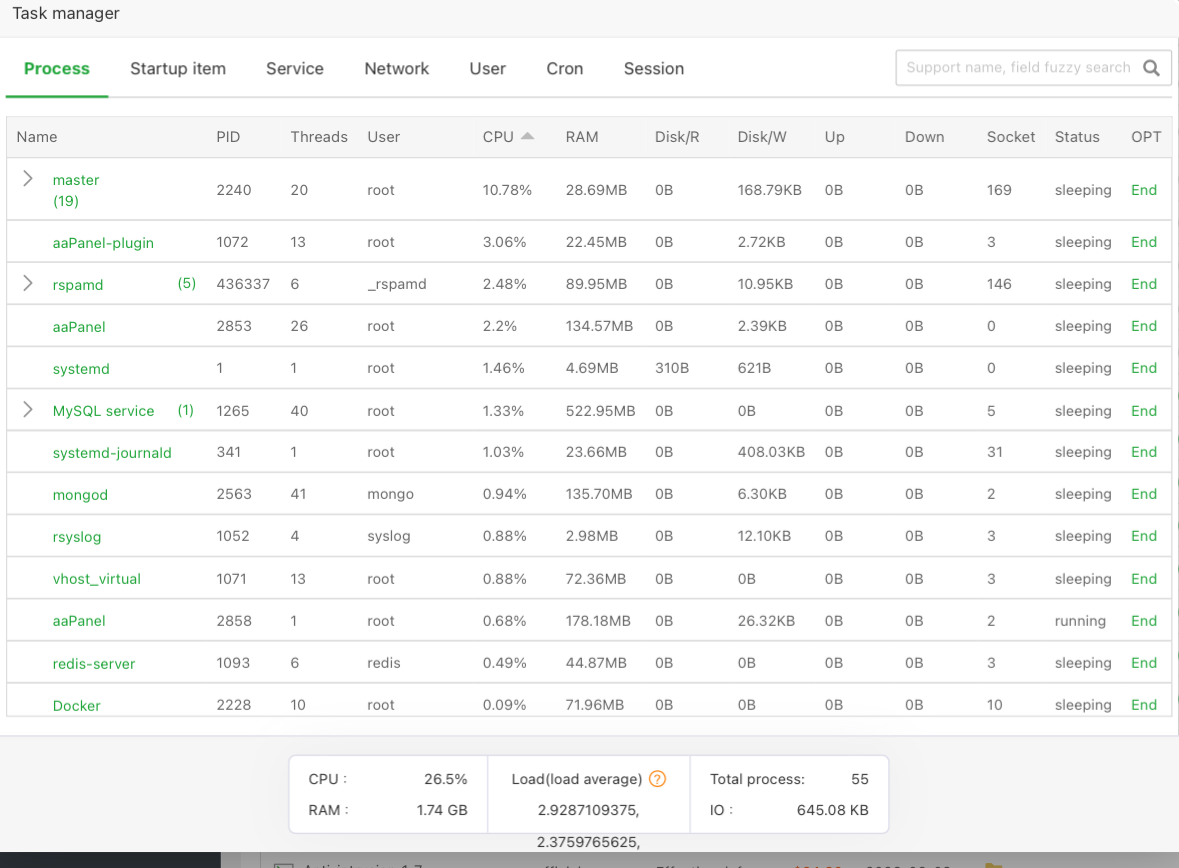This screenshot has height=868, width=1179.
Task: Click the 436337 PID cell
Action: [243, 284]
